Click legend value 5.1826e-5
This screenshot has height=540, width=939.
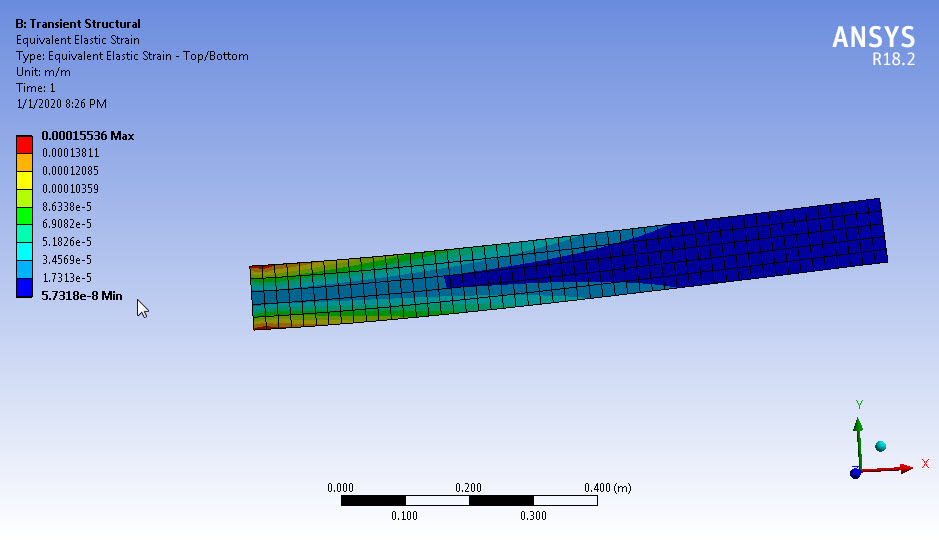66,242
